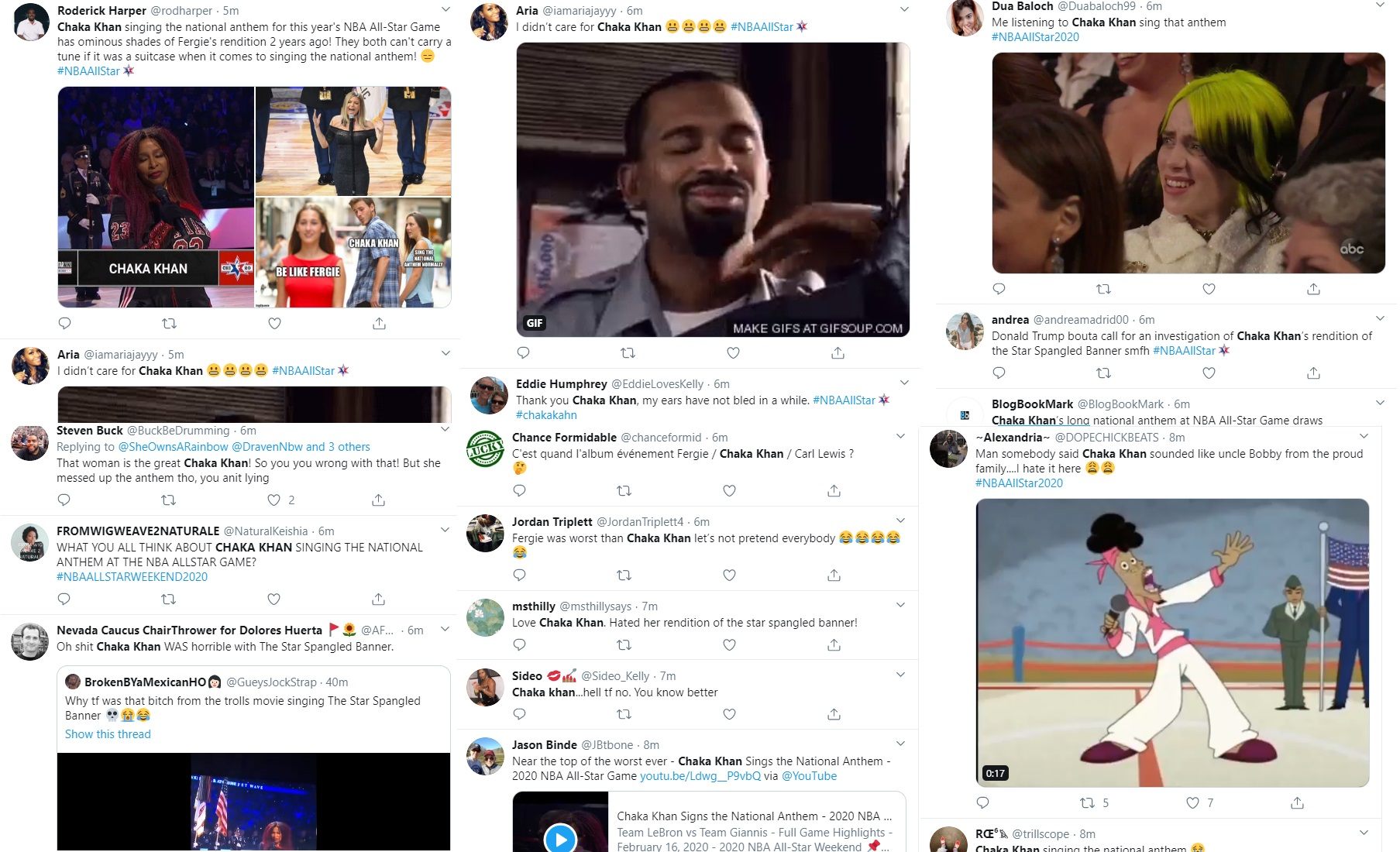This screenshot has height=852, width=1400.
Task: Reply to Sideo's tweet
Action: point(520,713)
